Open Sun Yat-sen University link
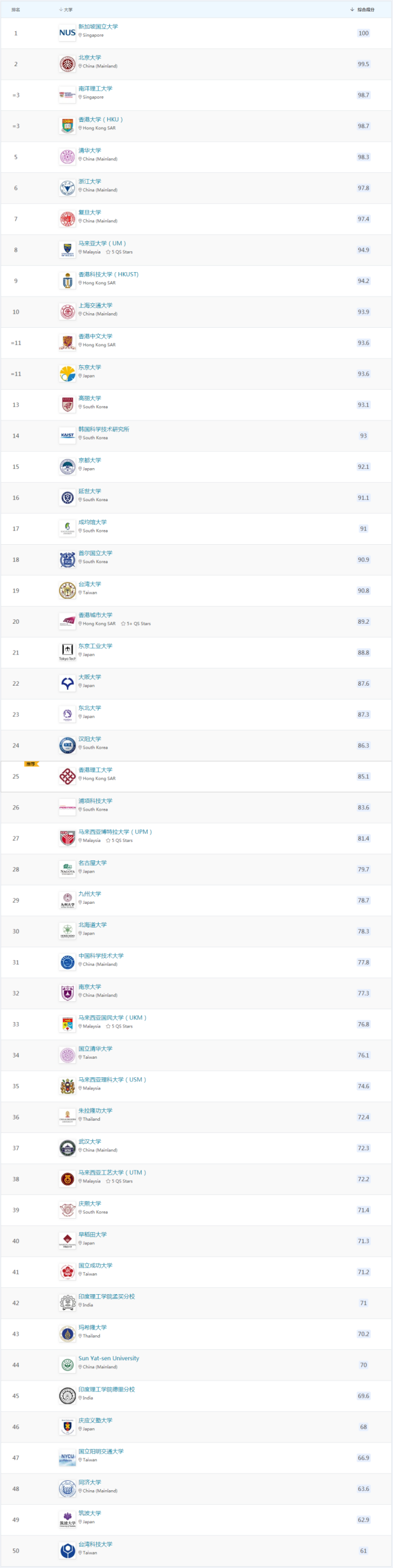Viewport: 393px width, 1568px height. (109, 1358)
